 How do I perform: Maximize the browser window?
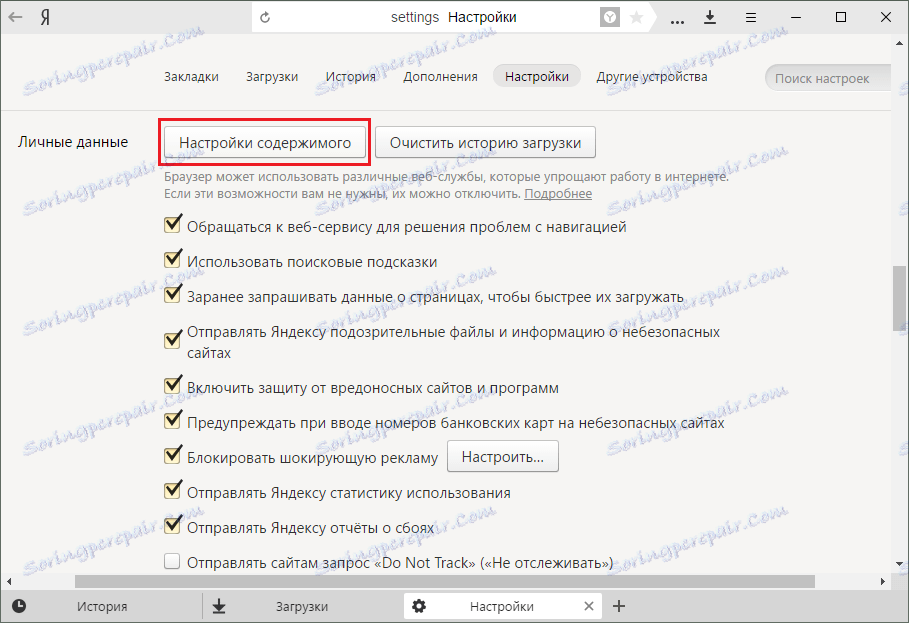[841, 17]
